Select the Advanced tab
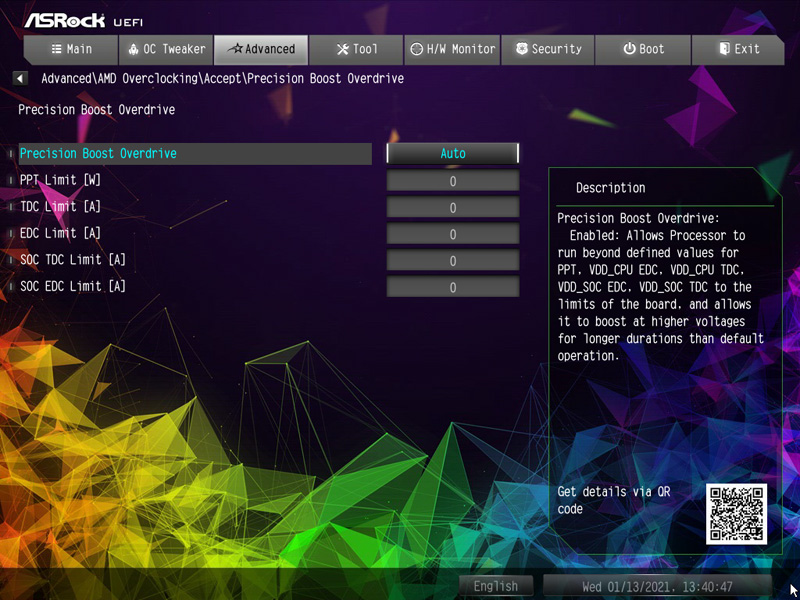Image resolution: width=800 pixels, height=600 pixels. coord(261,49)
